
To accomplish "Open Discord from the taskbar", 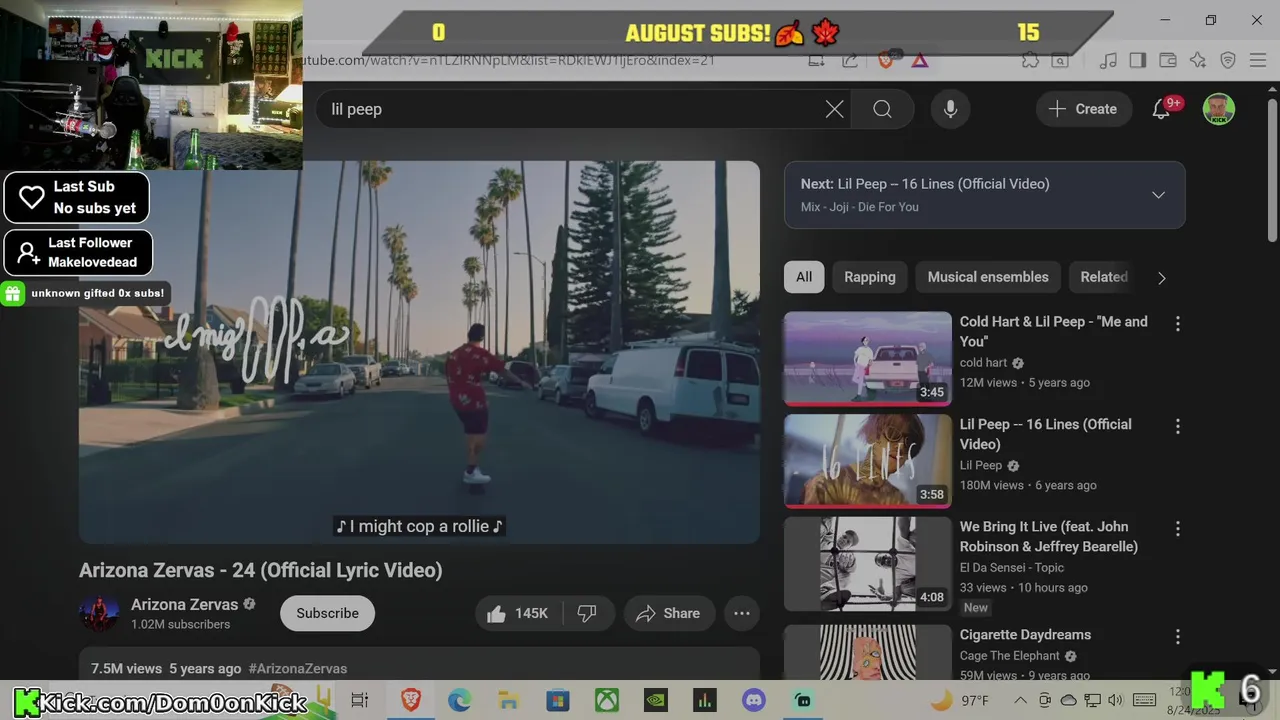I will pos(754,700).
